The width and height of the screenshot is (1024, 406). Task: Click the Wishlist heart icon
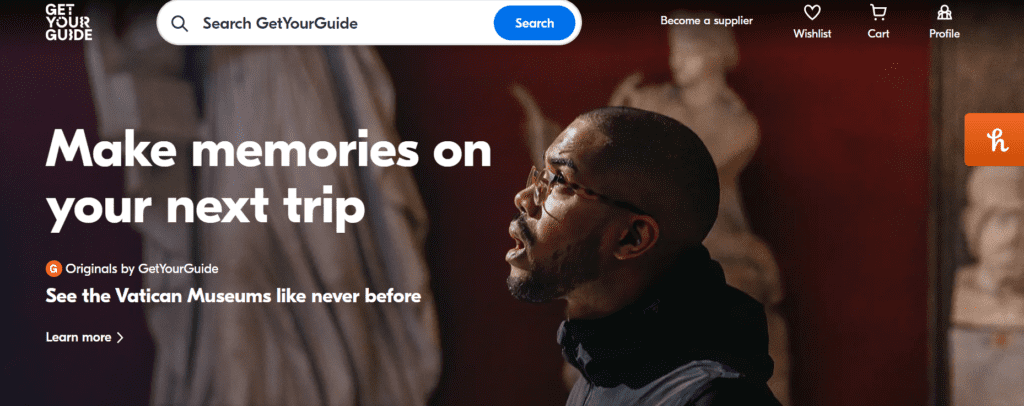pos(812,12)
